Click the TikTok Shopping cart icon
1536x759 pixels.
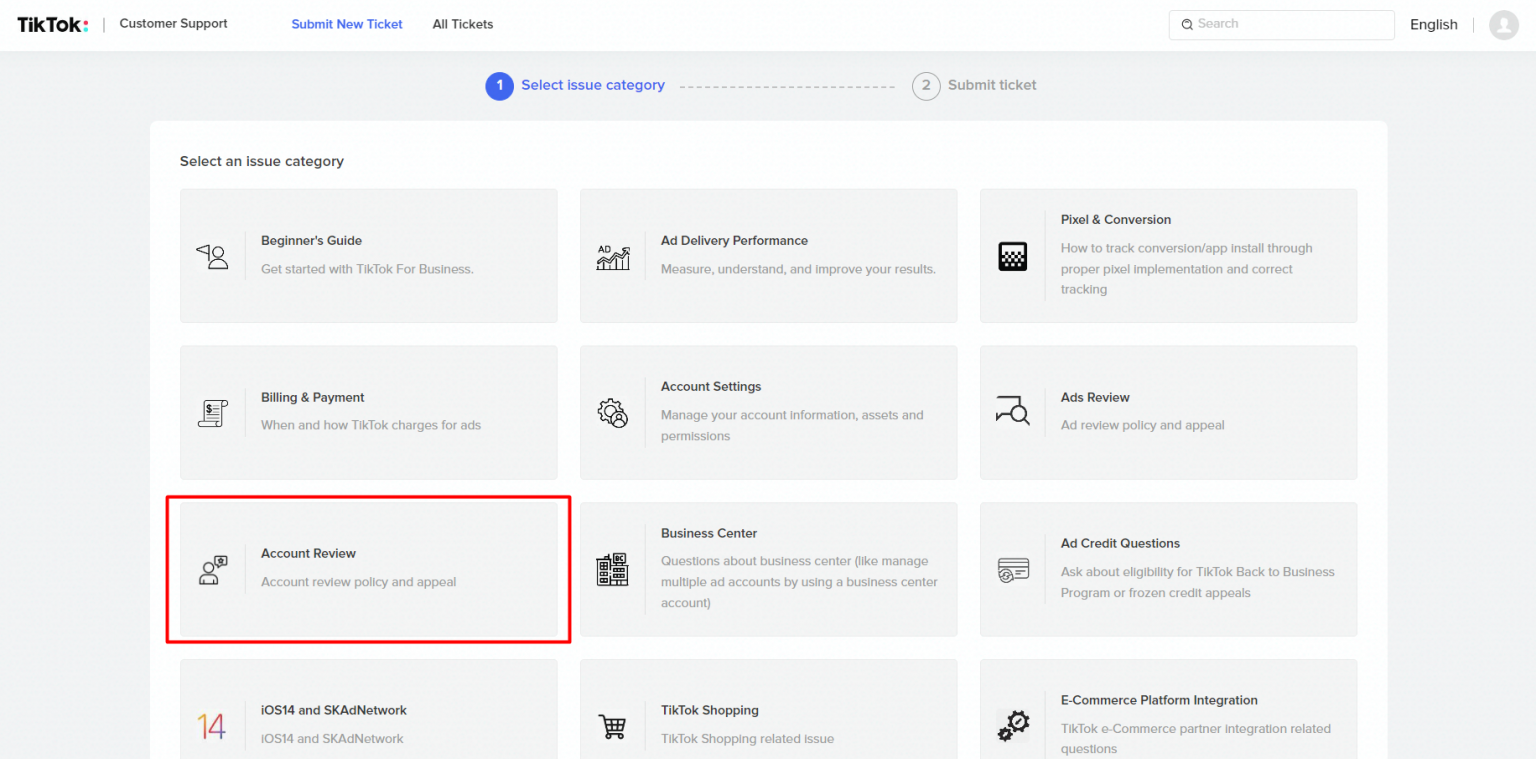click(613, 726)
